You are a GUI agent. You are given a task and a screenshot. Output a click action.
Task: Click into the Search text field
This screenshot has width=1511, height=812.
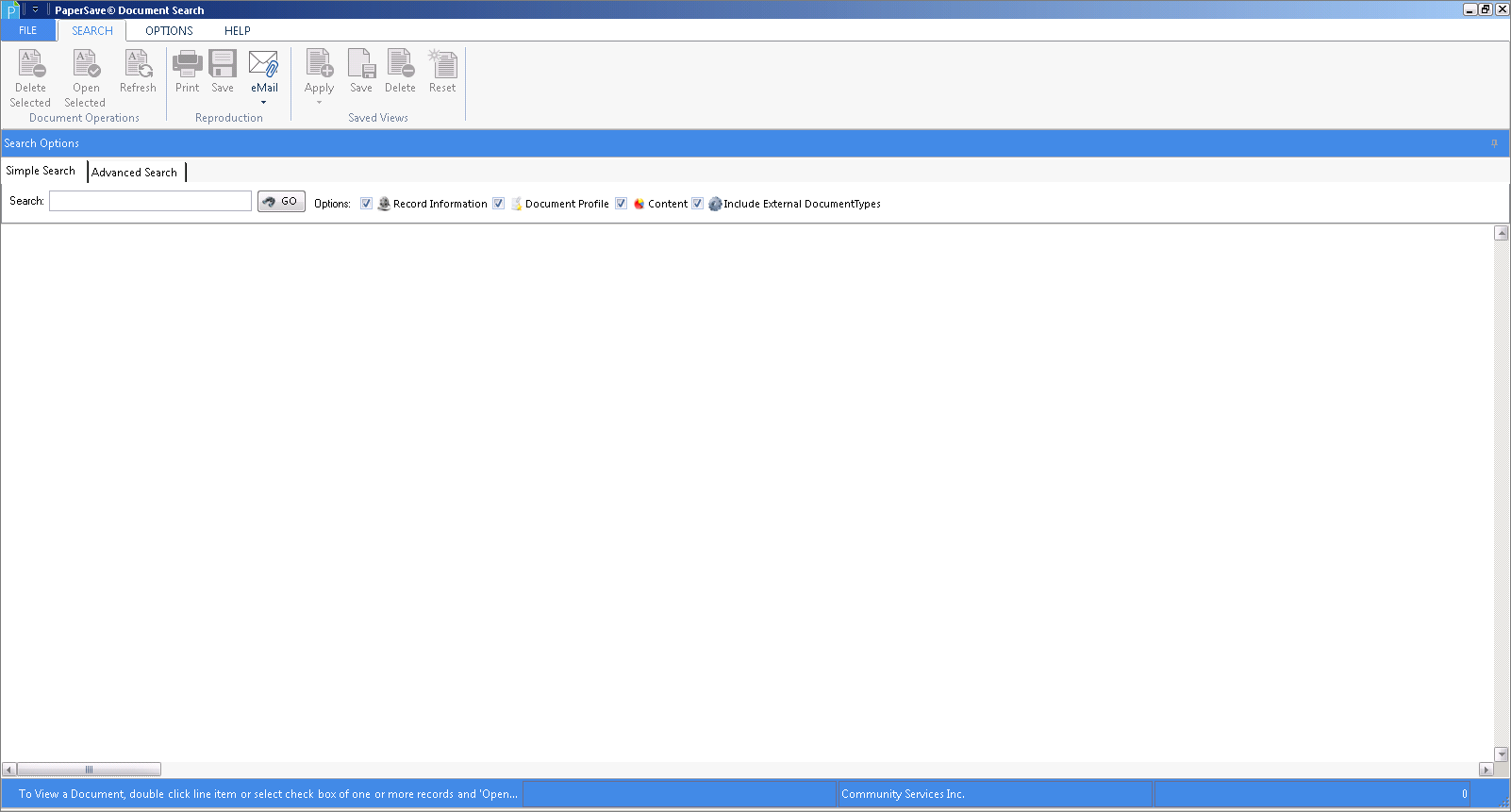point(151,201)
